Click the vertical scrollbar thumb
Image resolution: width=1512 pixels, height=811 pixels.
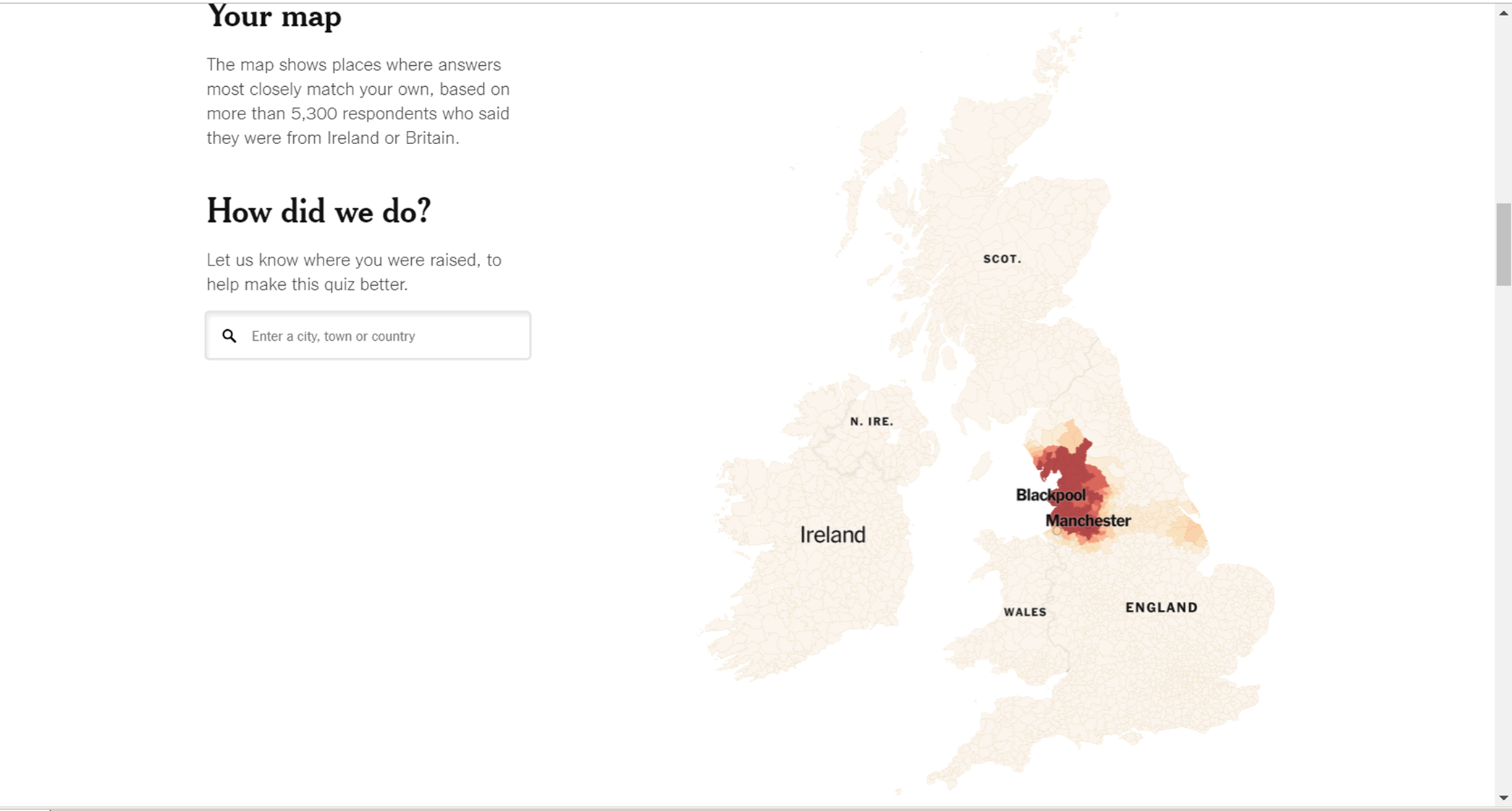[x=1503, y=245]
